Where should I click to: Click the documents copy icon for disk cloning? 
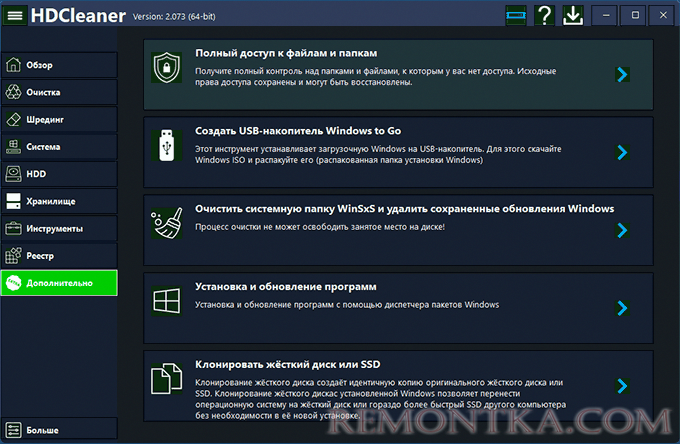(x=167, y=379)
